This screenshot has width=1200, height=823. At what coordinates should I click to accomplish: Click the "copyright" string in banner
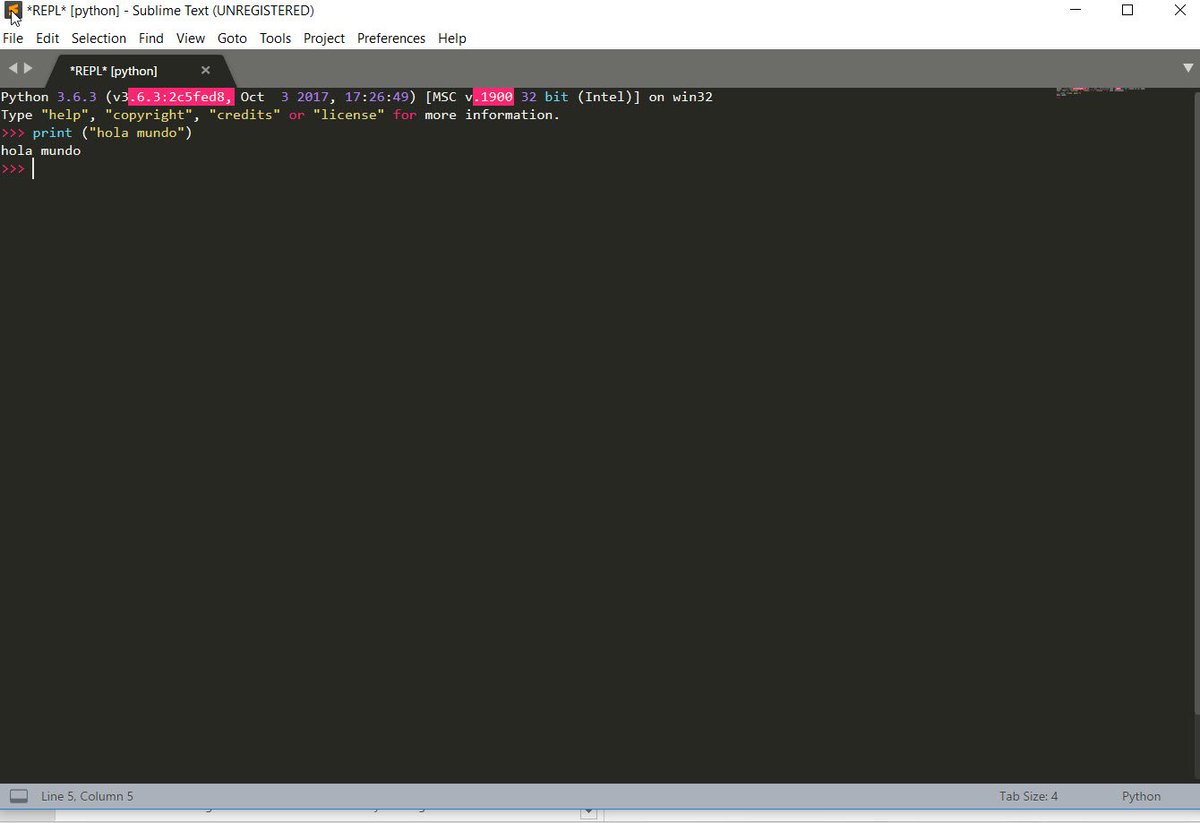tap(149, 115)
